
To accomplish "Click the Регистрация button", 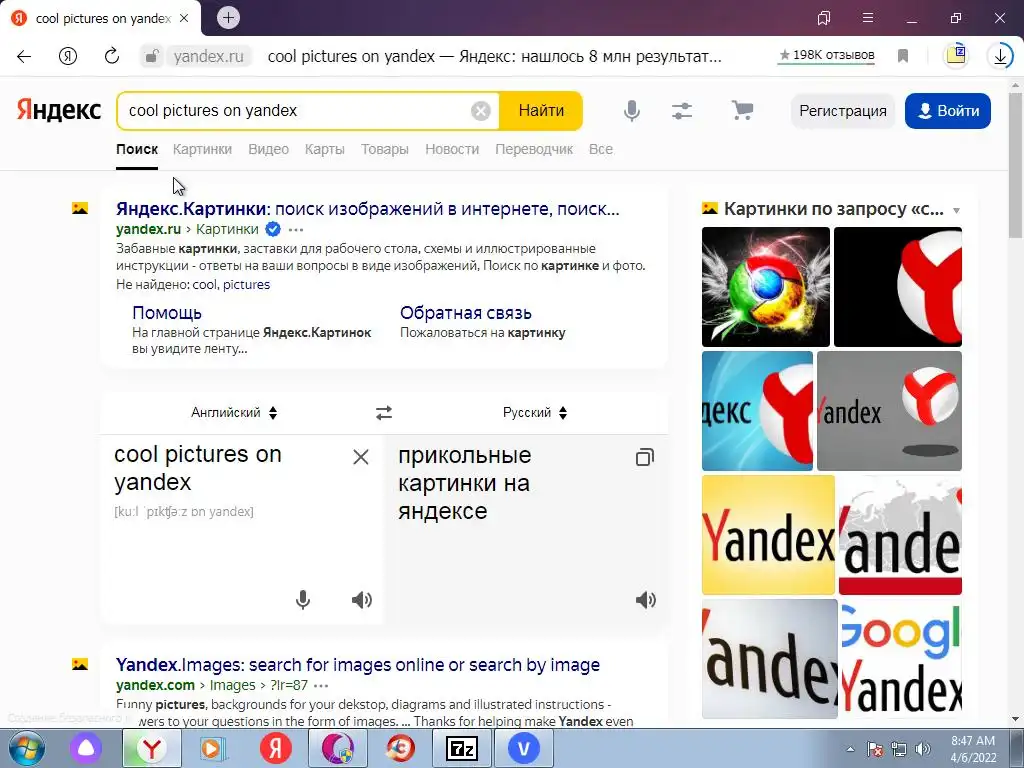I will point(843,111).
